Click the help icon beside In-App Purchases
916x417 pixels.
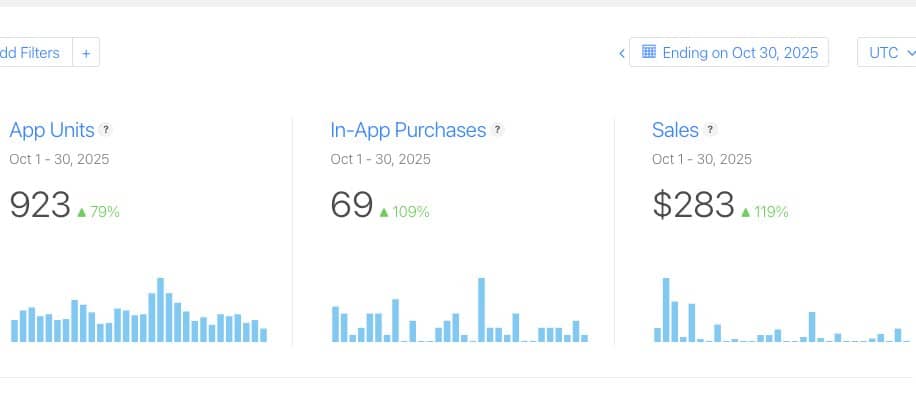tap(498, 130)
